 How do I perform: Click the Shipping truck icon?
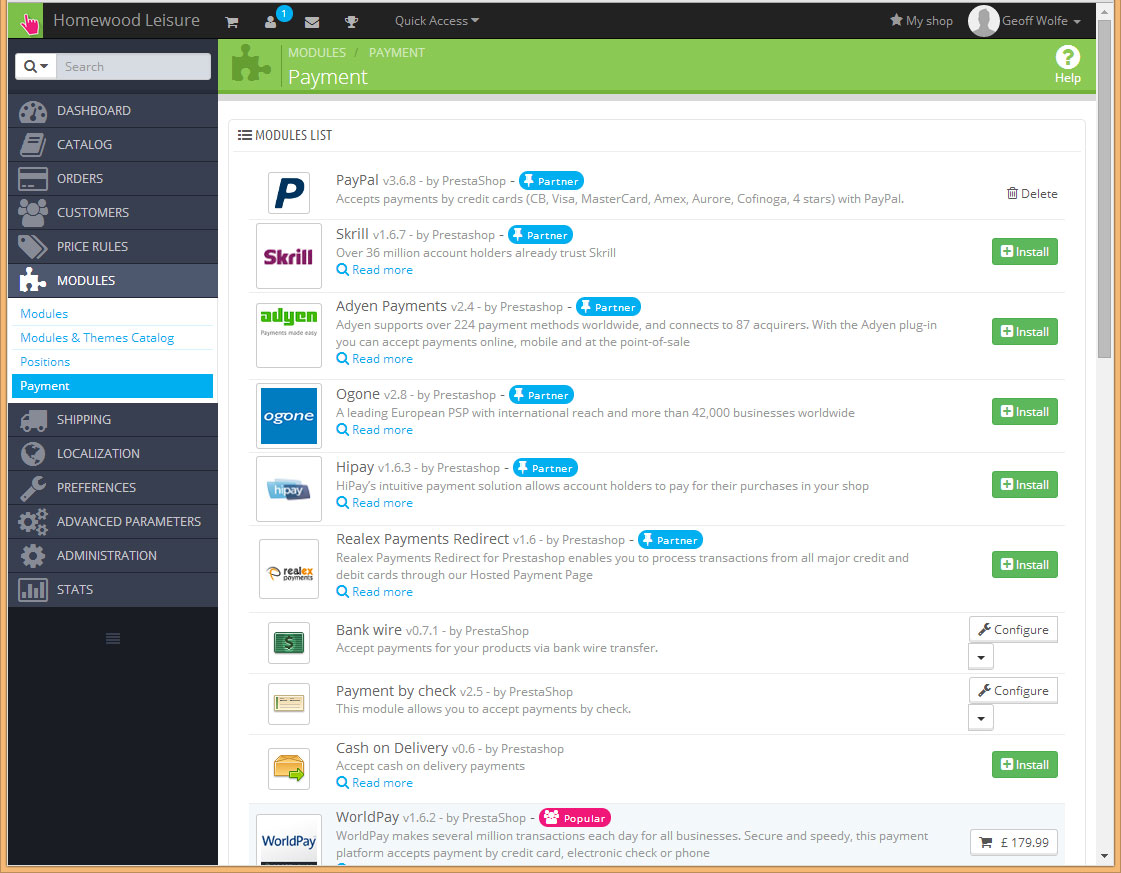coord(33,420)
